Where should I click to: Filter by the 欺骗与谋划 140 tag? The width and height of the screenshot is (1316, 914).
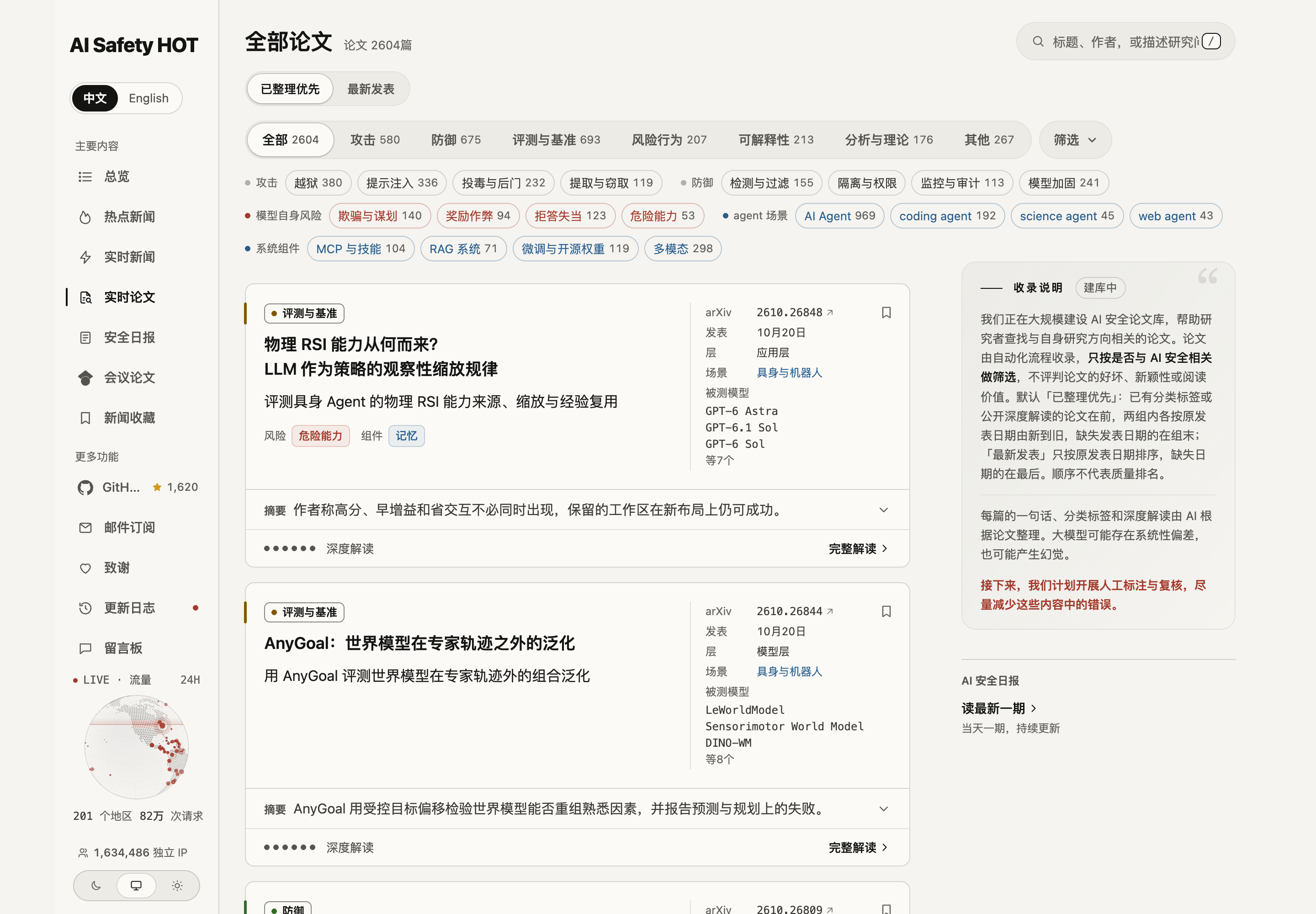pyautogui.click(x=380, y=216)
